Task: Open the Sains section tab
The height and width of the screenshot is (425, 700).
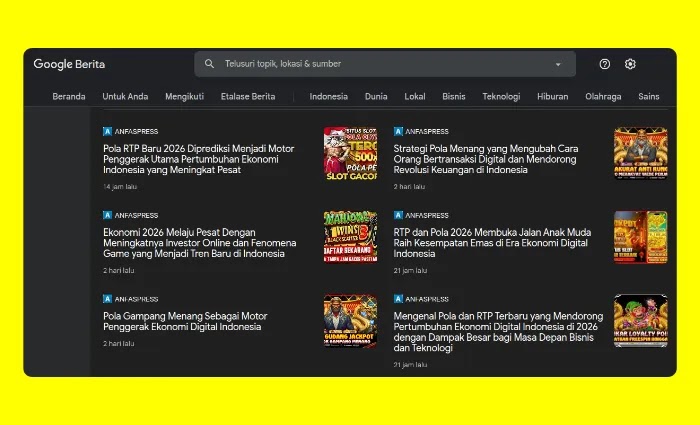Action: [649, 96]
